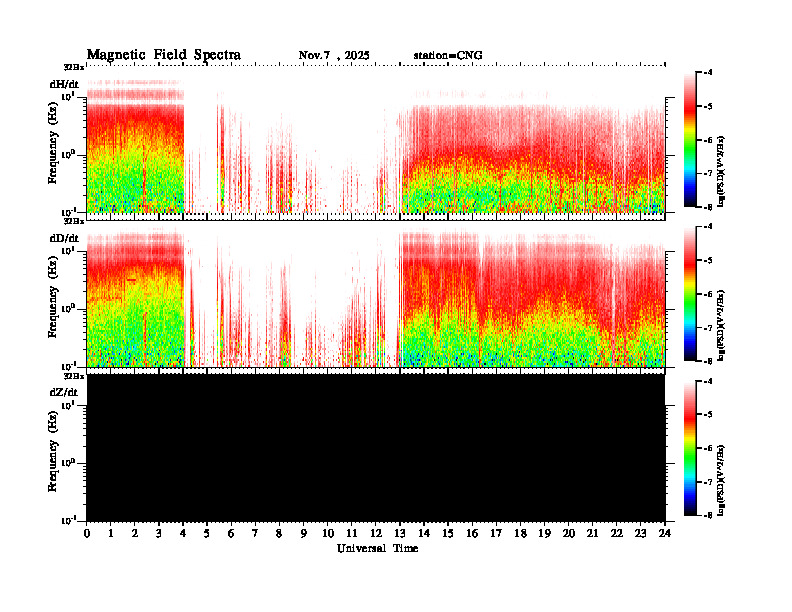Click the hour '8' tick label on time axis
This screenshot has height=612, width=792.
coord(280,534)
